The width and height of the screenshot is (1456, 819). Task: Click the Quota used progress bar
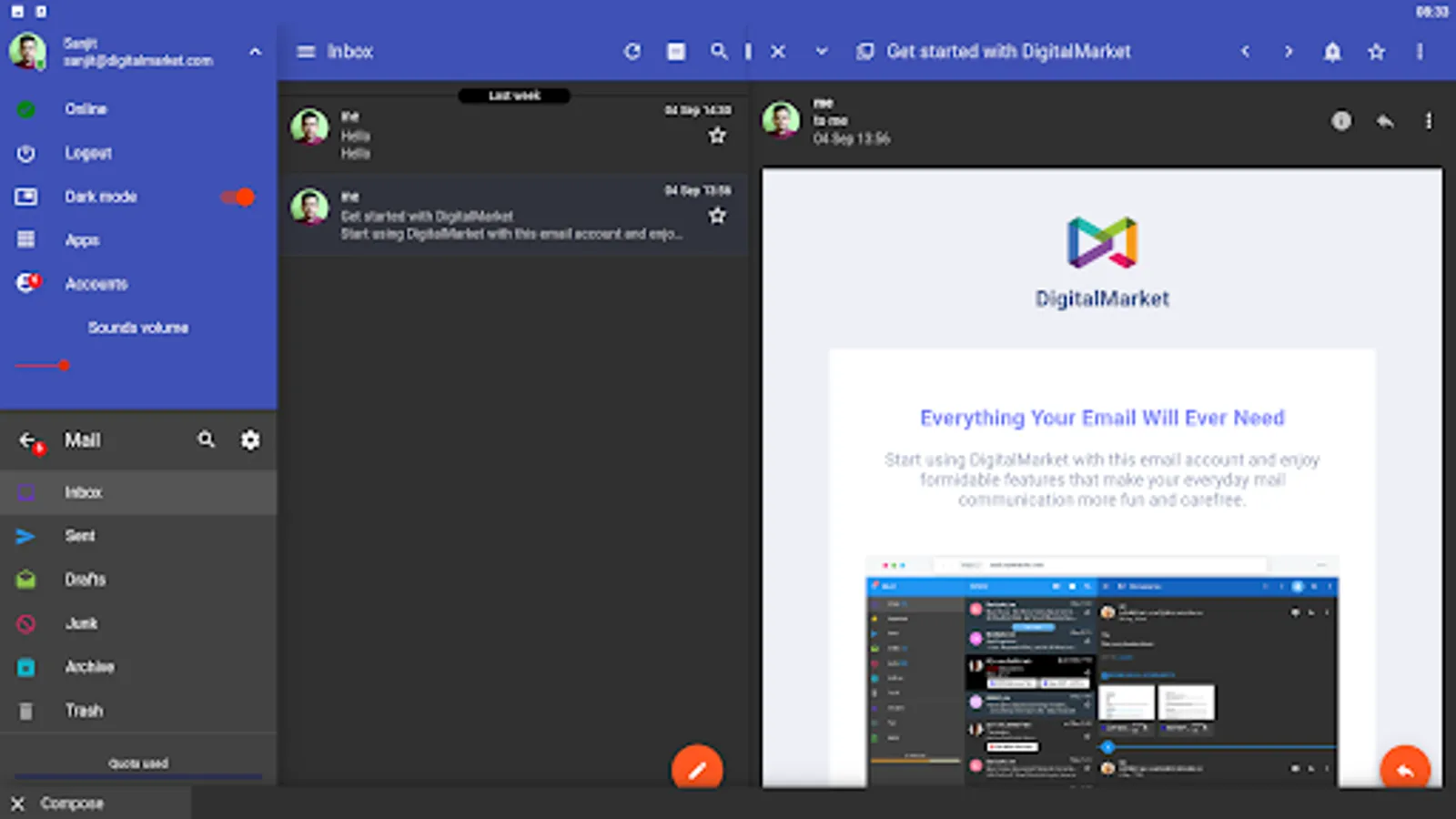138,776
